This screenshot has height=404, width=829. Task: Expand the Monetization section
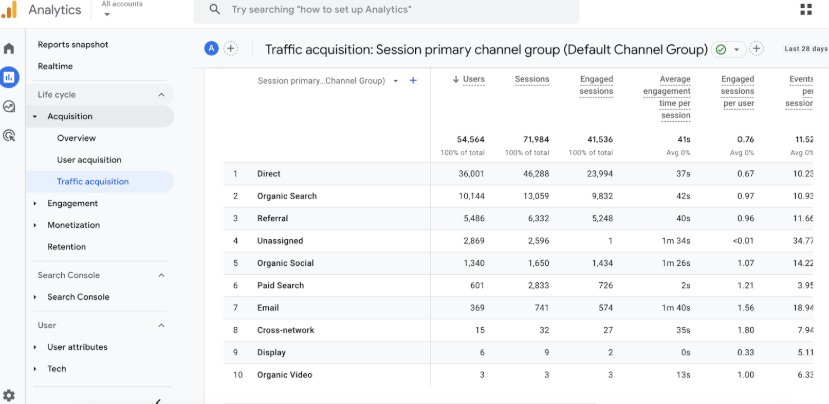tap(35, 225)
